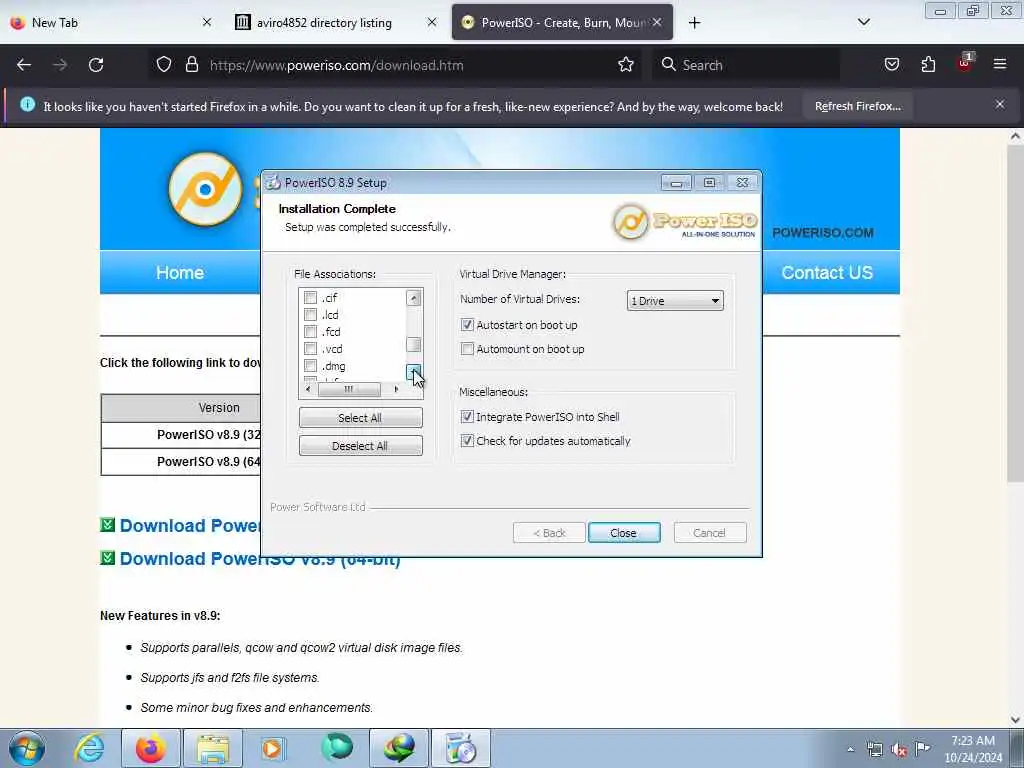This screenshot has height=768, width=1024.
Task: Click Select All button
Action: click(360, 418)
